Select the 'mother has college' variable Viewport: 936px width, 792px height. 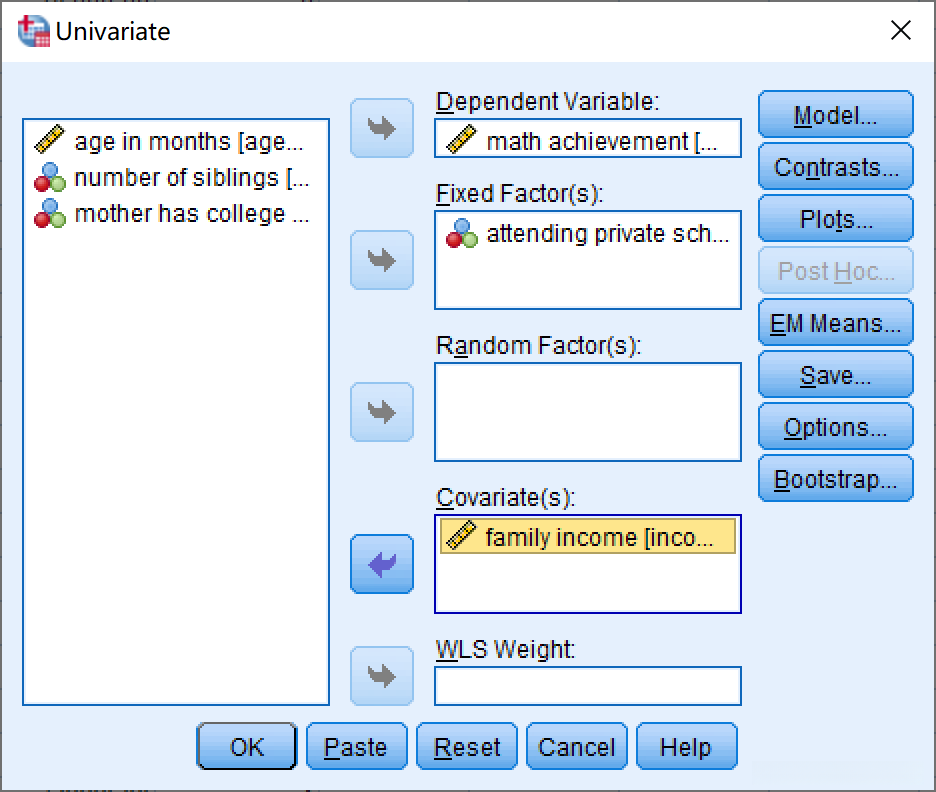[x=175, y=214]
